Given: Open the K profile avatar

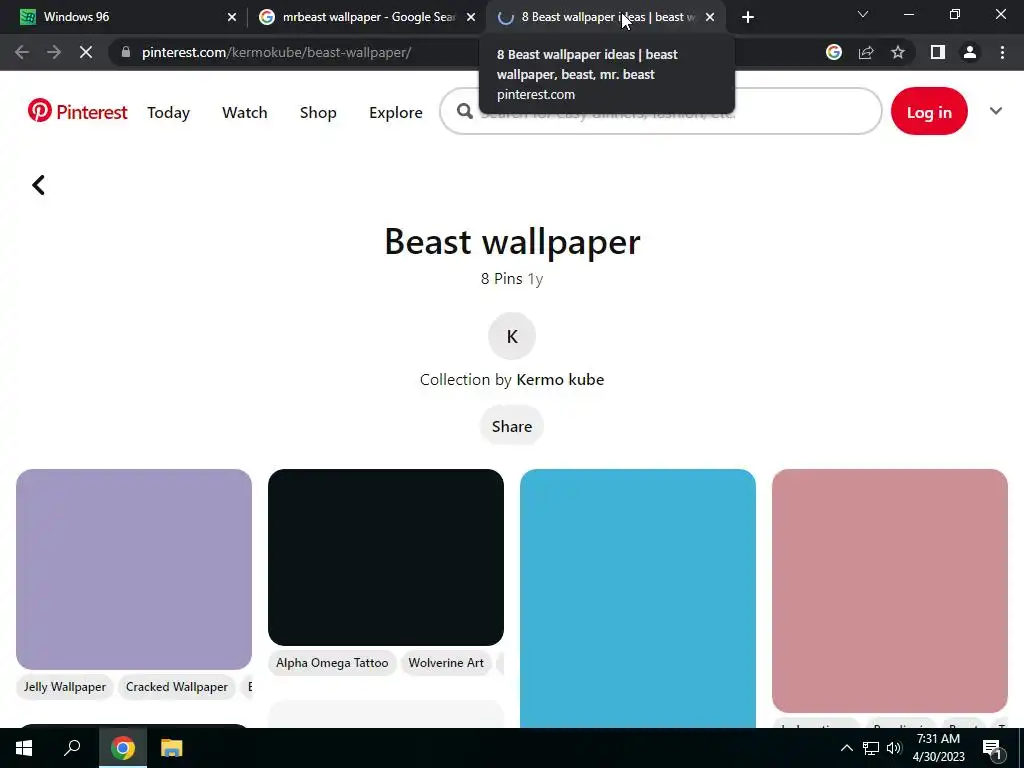Looking at the screenshot, I should tap(512, 336).
